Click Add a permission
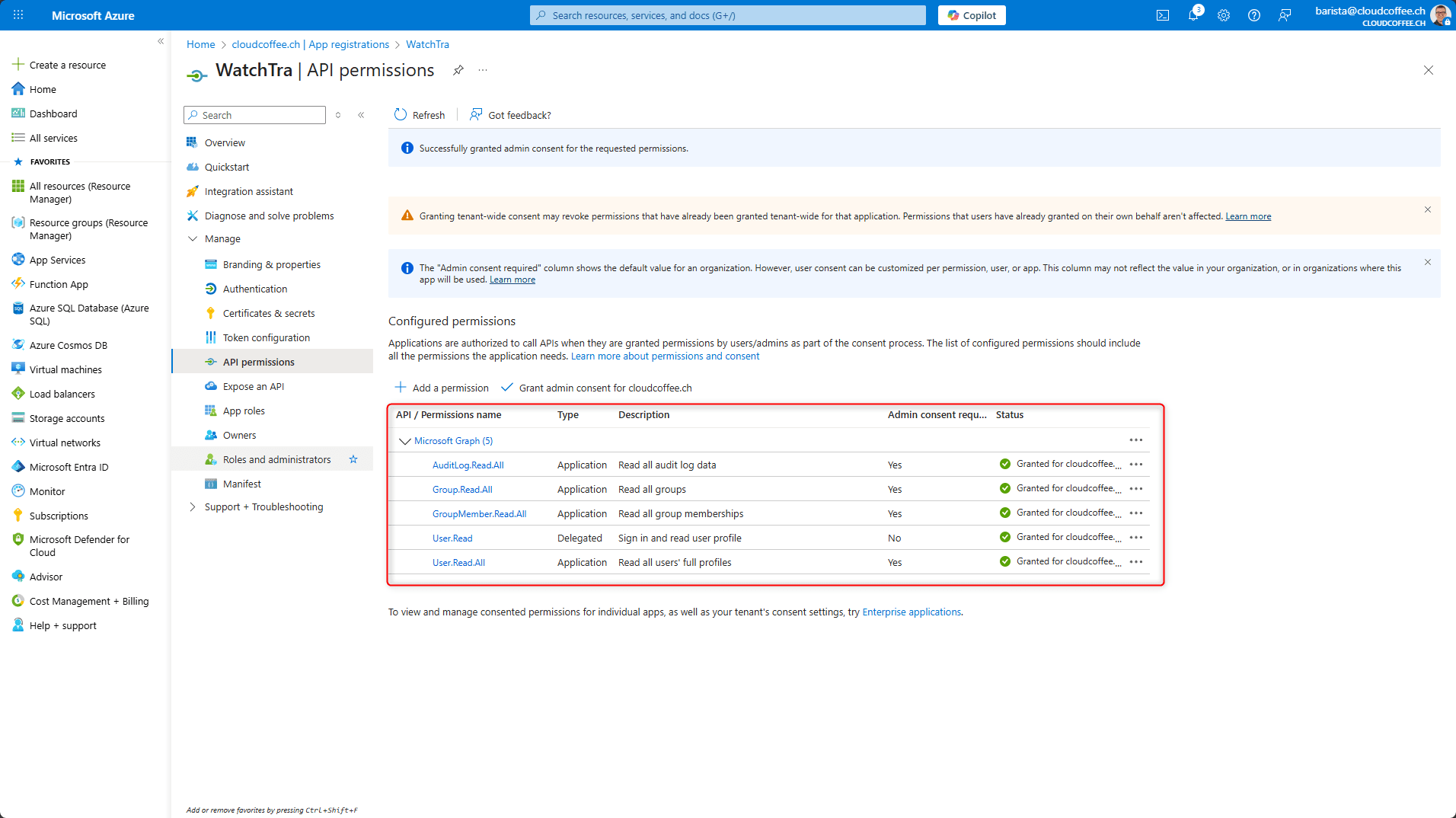The image size is (1456, 818). point(442,388)
